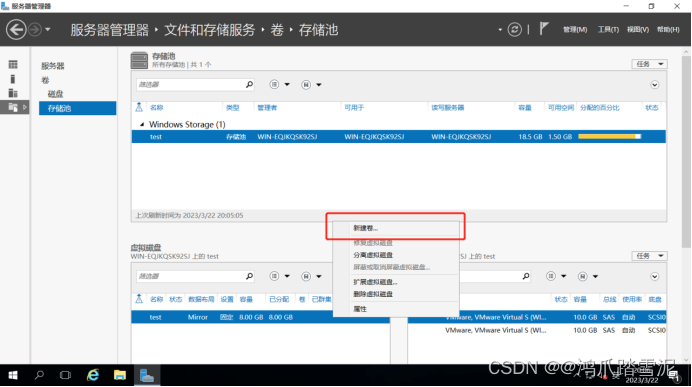Open the 任务 dropdown for storage pools
The height and width of the screenshot is (387, 692).
[649, 64]
